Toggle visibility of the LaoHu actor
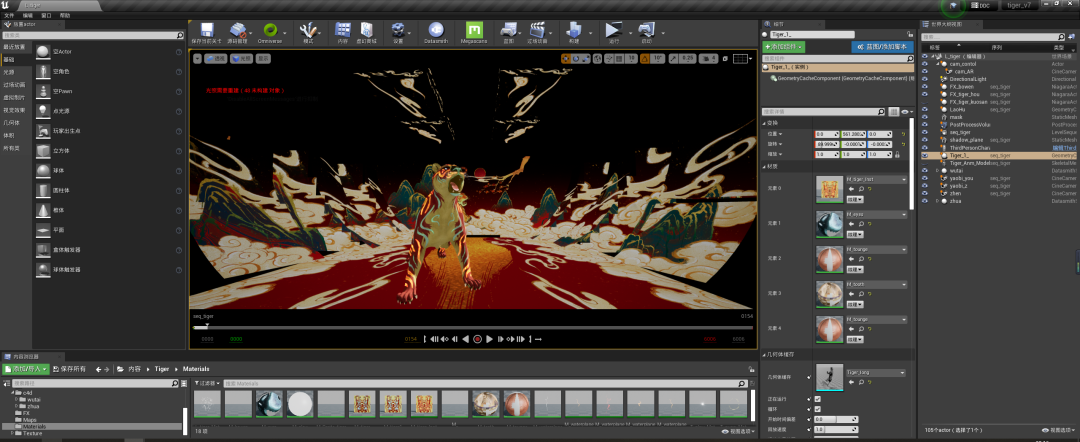Screen dimensions: 1080x442 (924, 109)
